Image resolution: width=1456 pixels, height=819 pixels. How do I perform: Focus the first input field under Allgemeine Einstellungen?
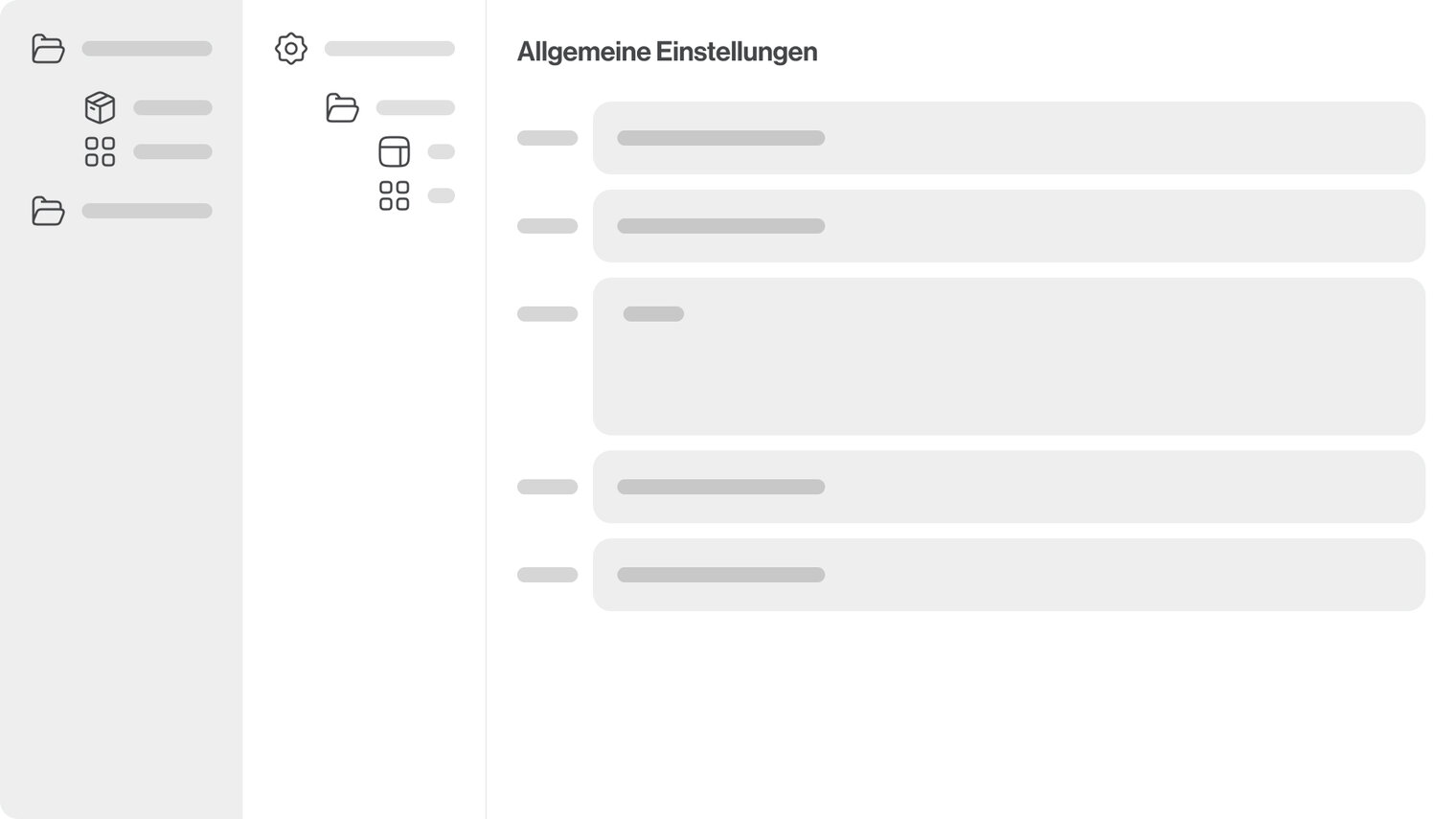[x=1009, y=138]
